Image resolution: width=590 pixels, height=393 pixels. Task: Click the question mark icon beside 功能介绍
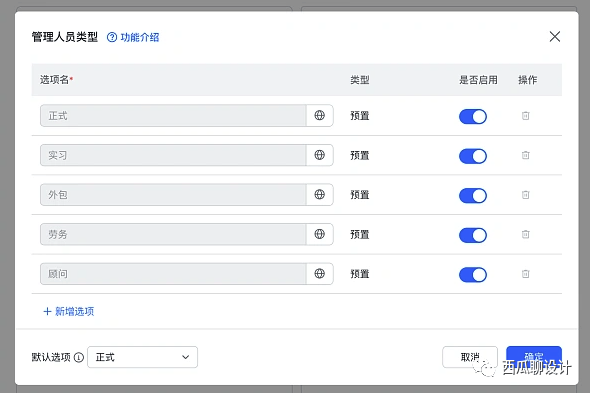tap(112, 37)
